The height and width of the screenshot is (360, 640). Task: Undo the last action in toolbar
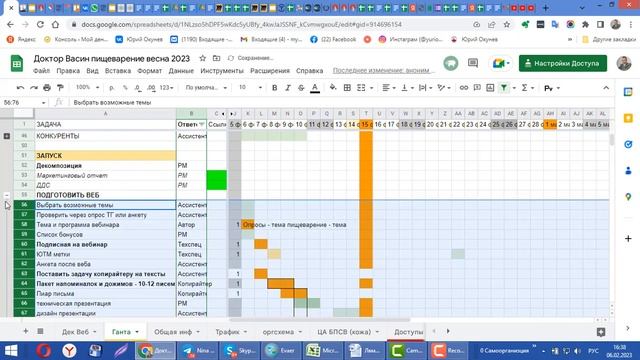click(x=20, y=88)
